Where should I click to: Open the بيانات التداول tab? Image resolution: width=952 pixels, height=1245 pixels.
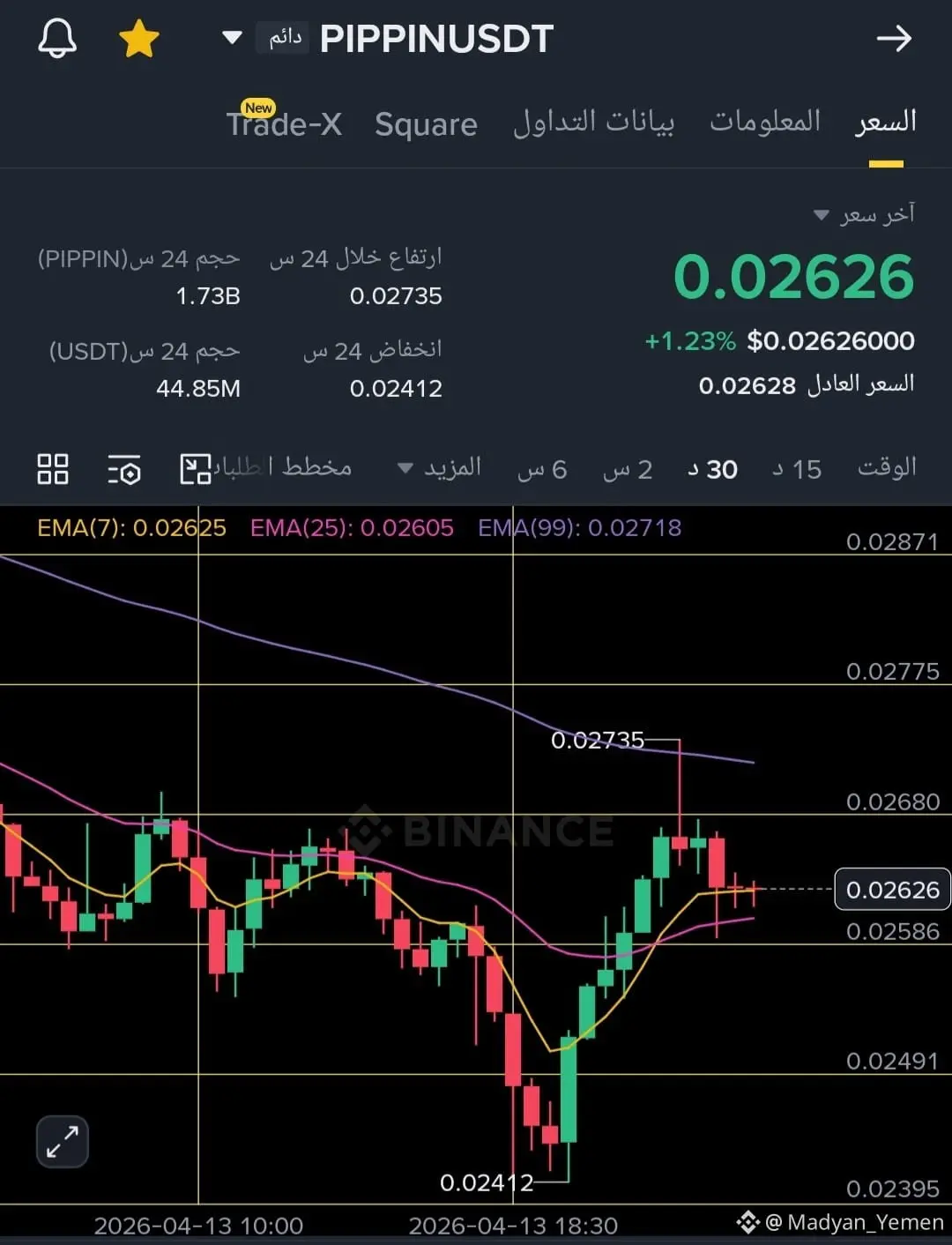point(593,122)
